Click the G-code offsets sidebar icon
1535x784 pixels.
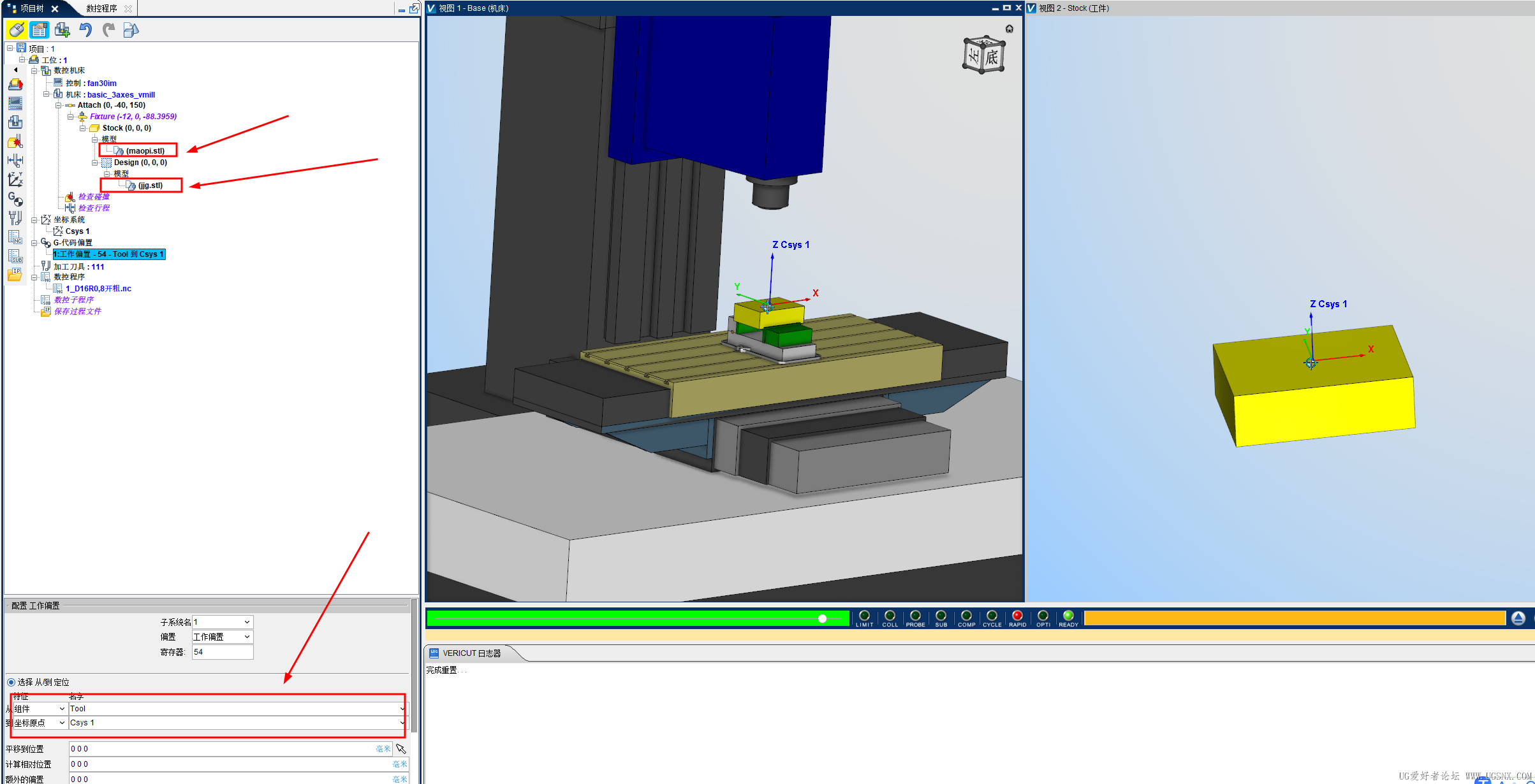coord(15,198)
